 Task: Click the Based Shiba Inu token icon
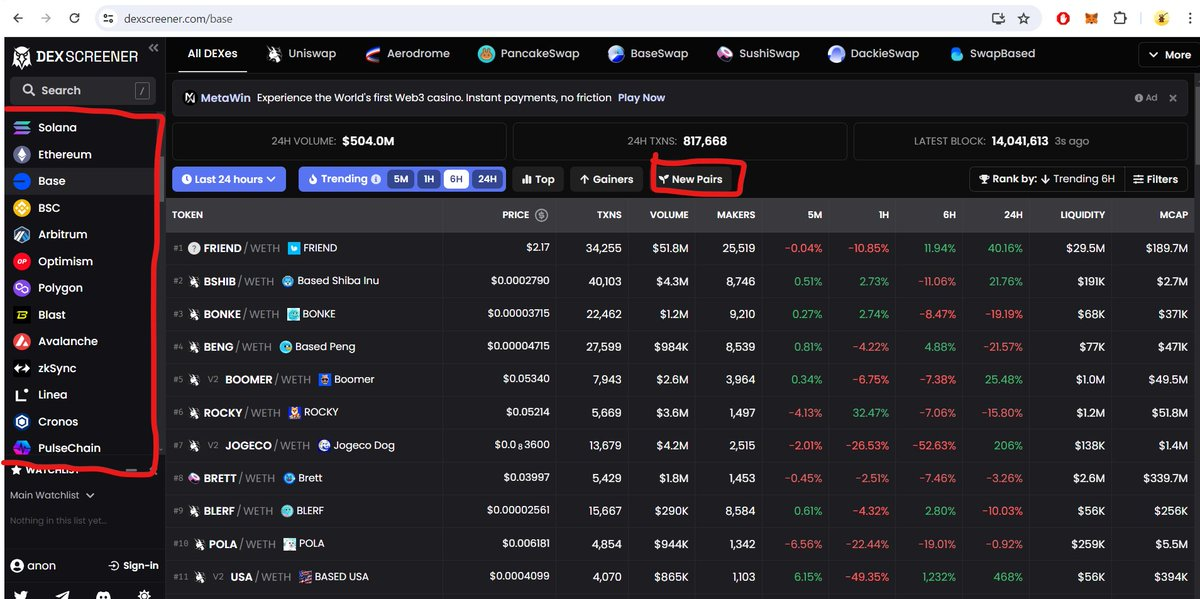click(288, 281)
